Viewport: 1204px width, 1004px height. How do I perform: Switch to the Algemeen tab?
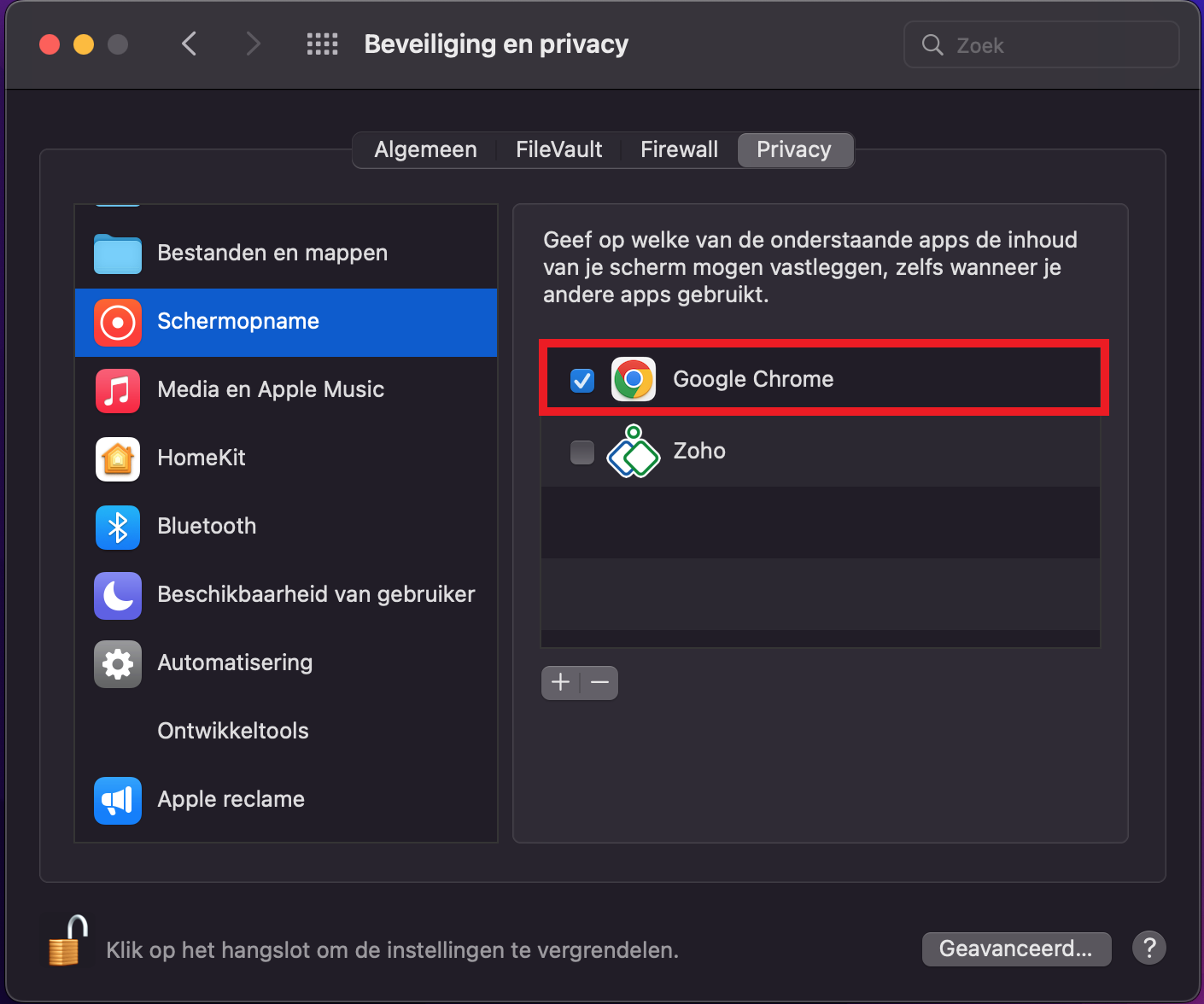(425, 150)
